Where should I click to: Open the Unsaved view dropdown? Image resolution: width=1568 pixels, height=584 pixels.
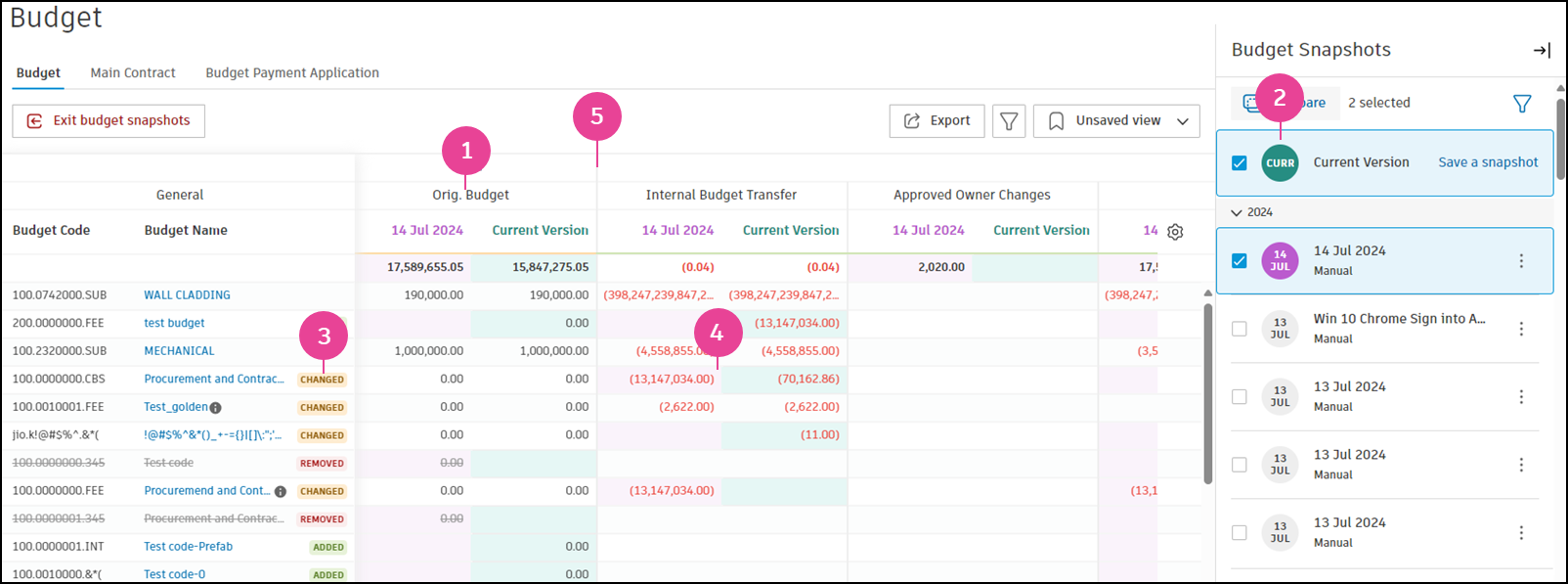[1116, 121]
